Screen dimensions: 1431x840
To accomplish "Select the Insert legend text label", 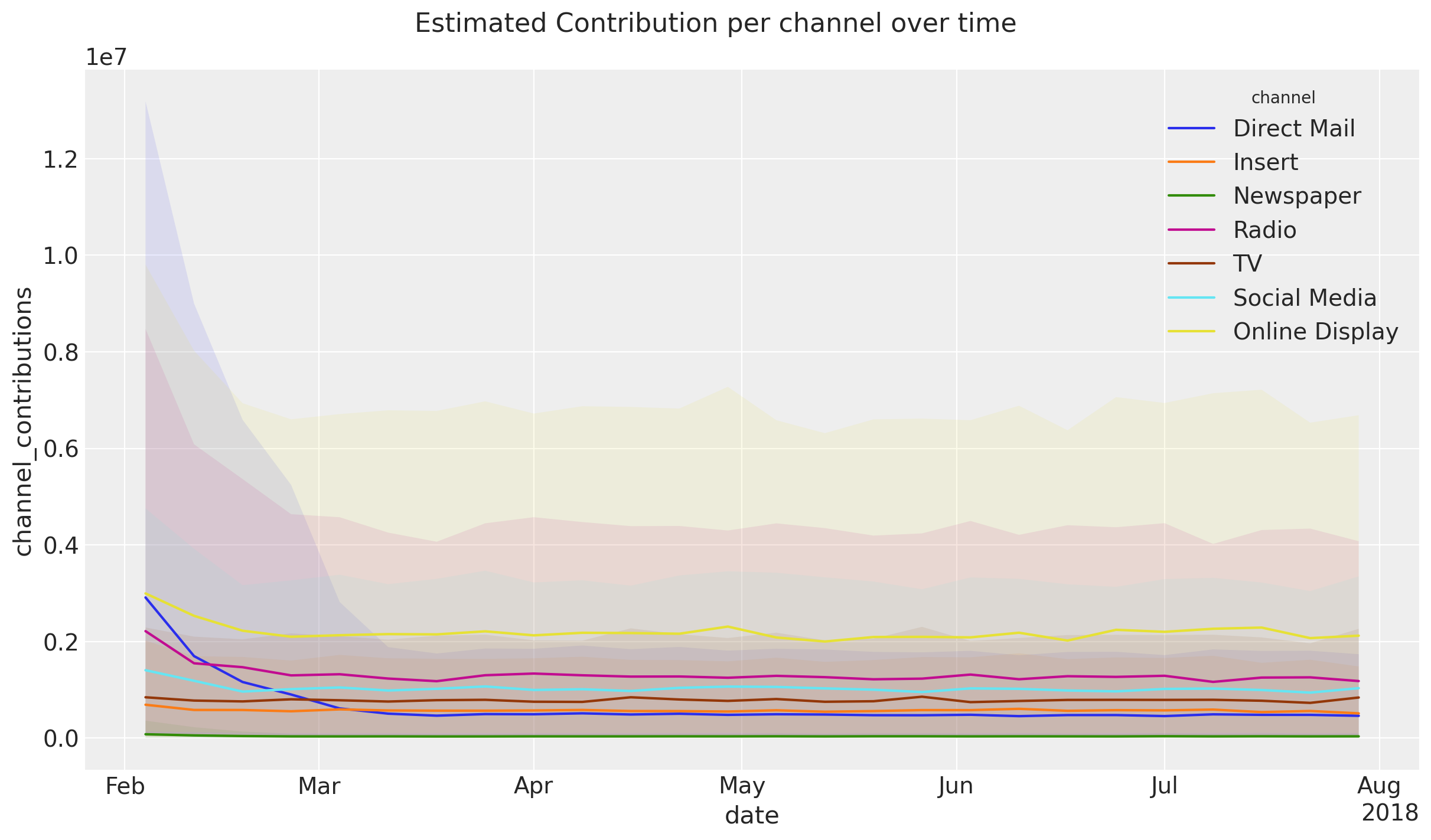I will (x=1265, y=162).
